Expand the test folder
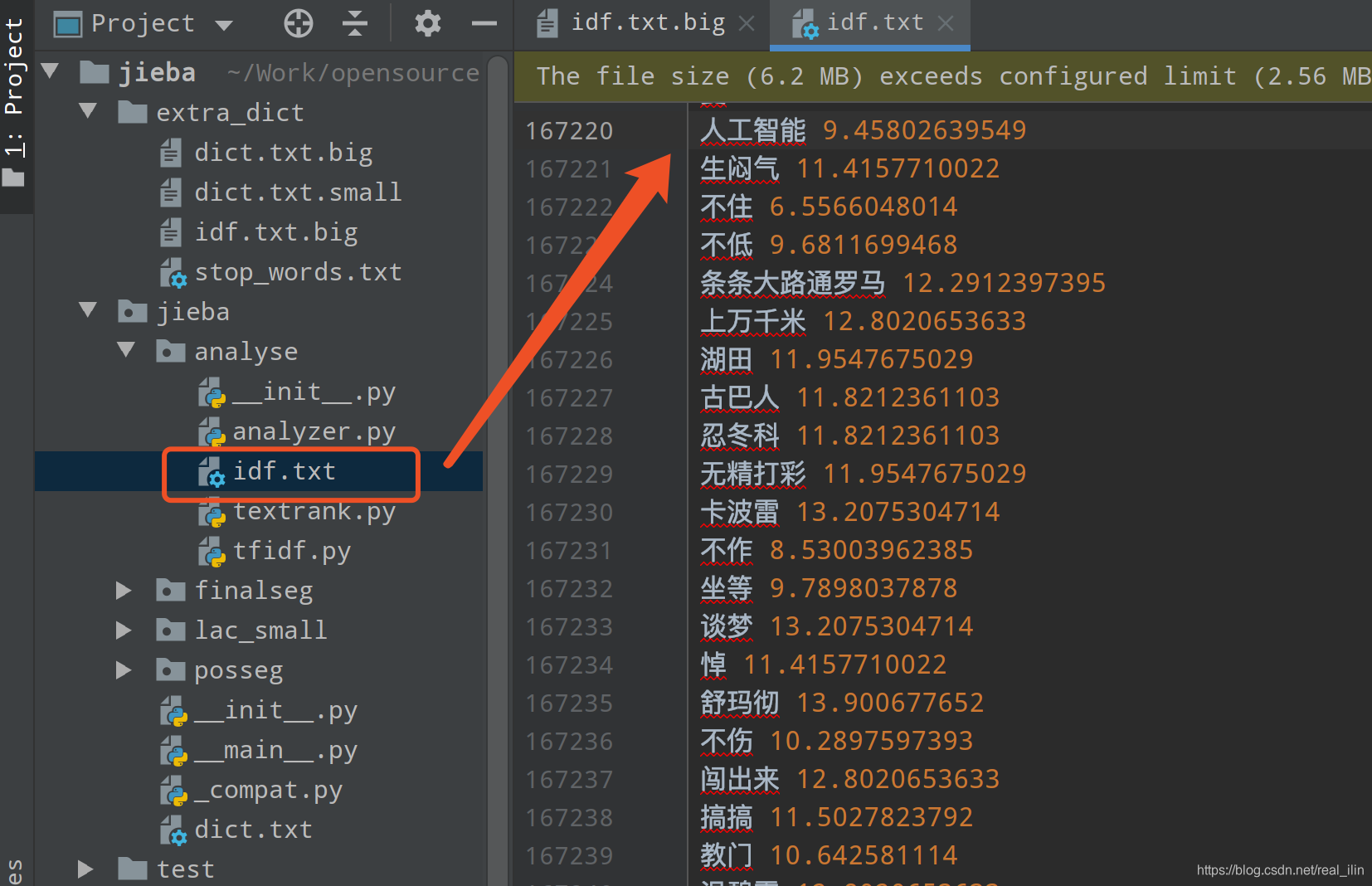 click(x=85, y=869)
